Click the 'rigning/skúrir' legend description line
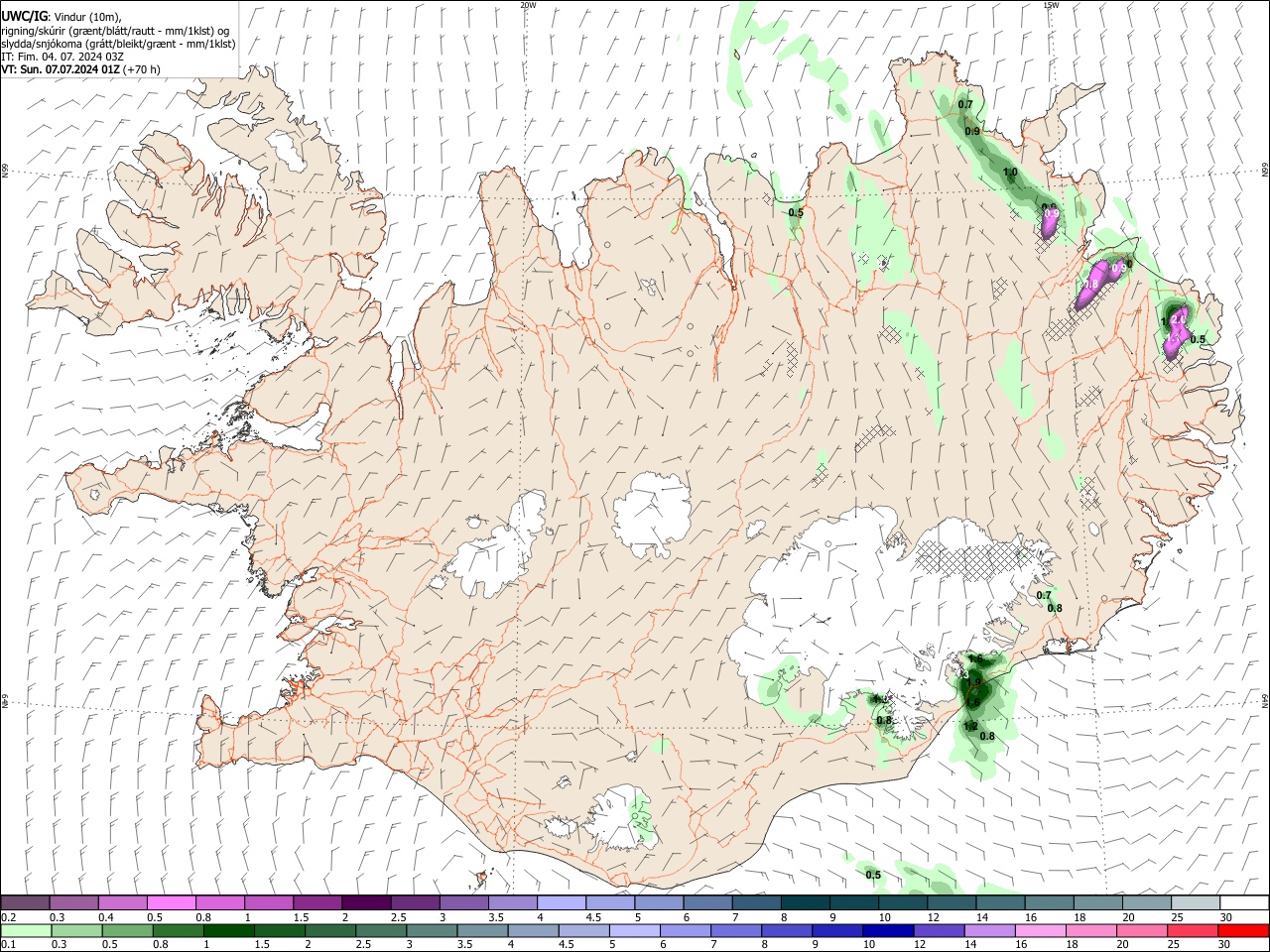 115,31
